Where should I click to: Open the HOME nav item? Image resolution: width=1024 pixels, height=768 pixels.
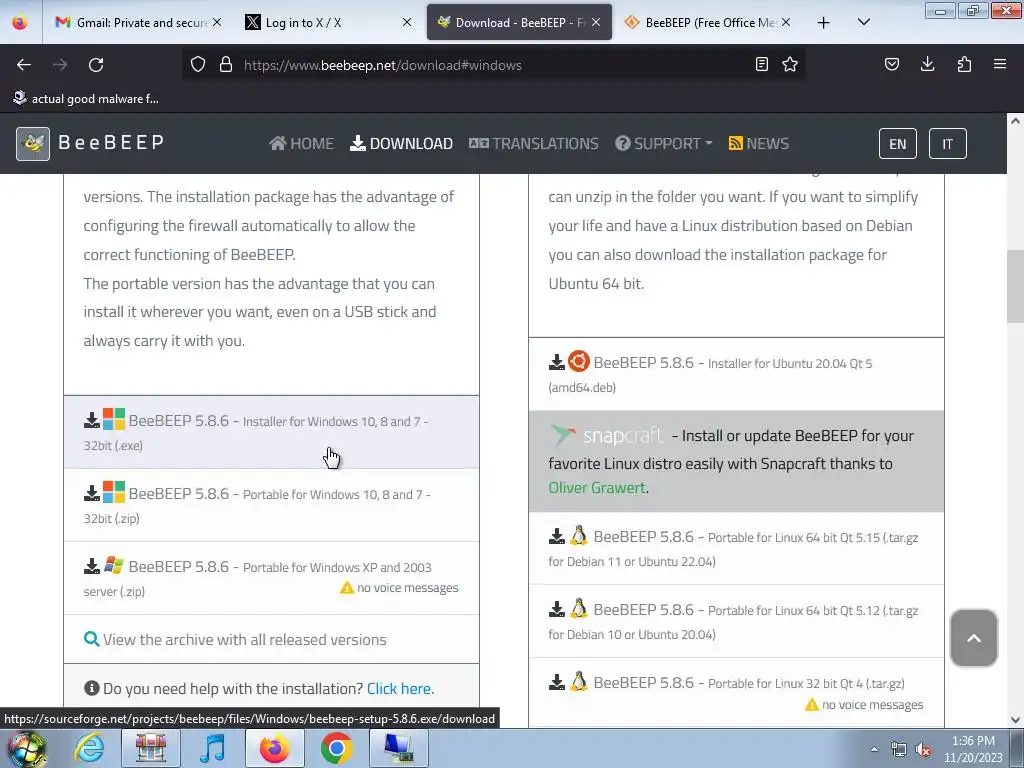tap(302, 144)
